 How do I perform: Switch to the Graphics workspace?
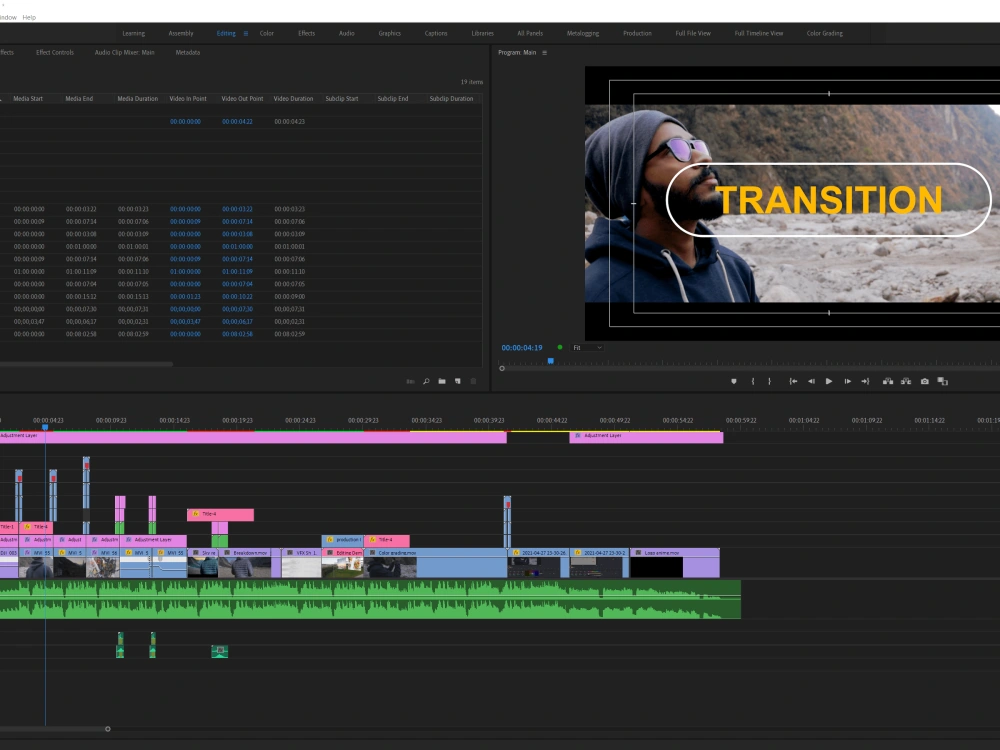390,33
